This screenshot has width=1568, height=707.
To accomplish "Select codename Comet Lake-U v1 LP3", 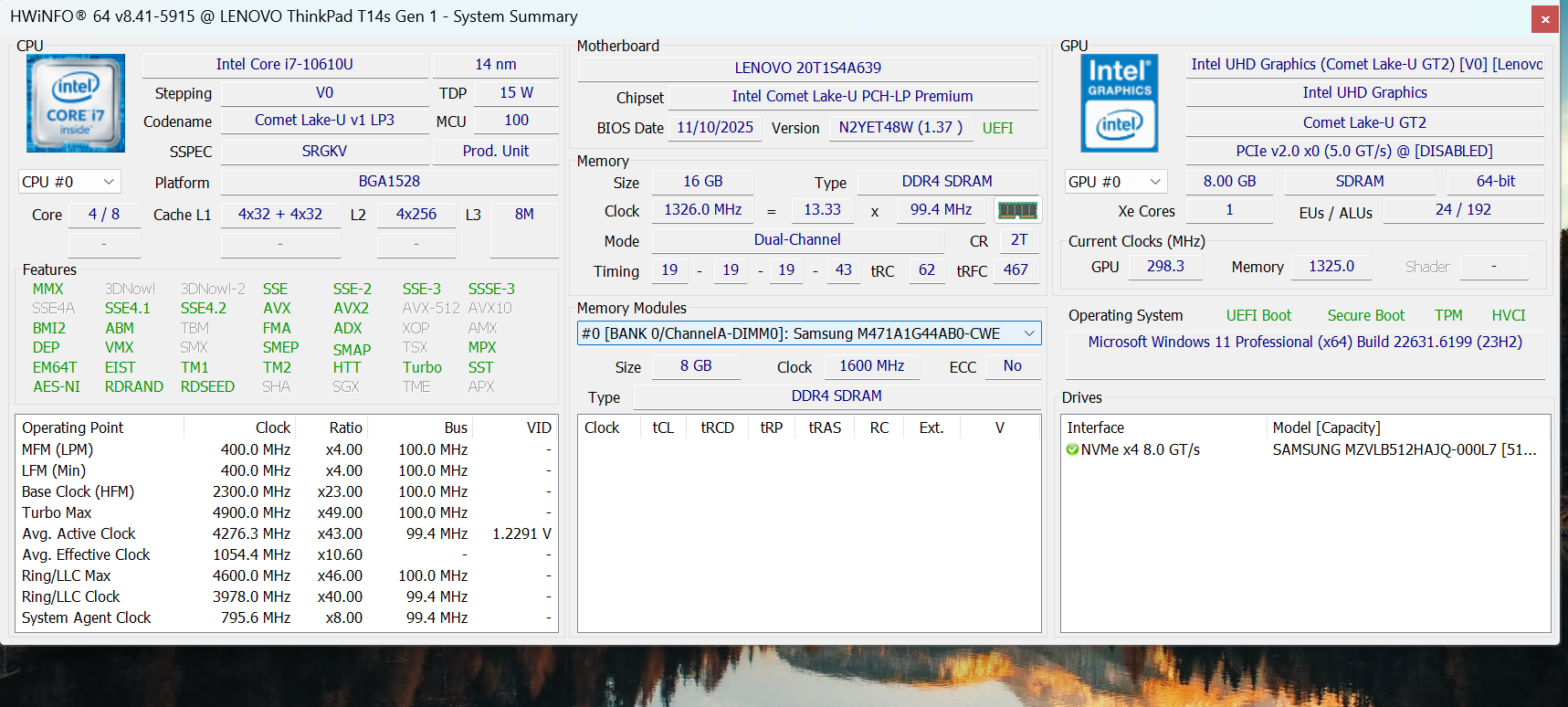I will pos(324,120).
